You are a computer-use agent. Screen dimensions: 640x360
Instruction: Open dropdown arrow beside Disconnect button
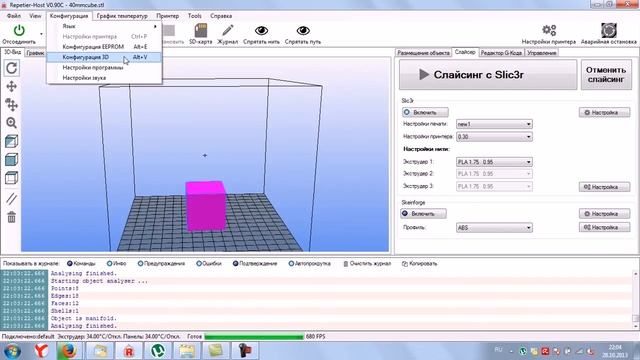pyautogui.click(x=41, y=34)
